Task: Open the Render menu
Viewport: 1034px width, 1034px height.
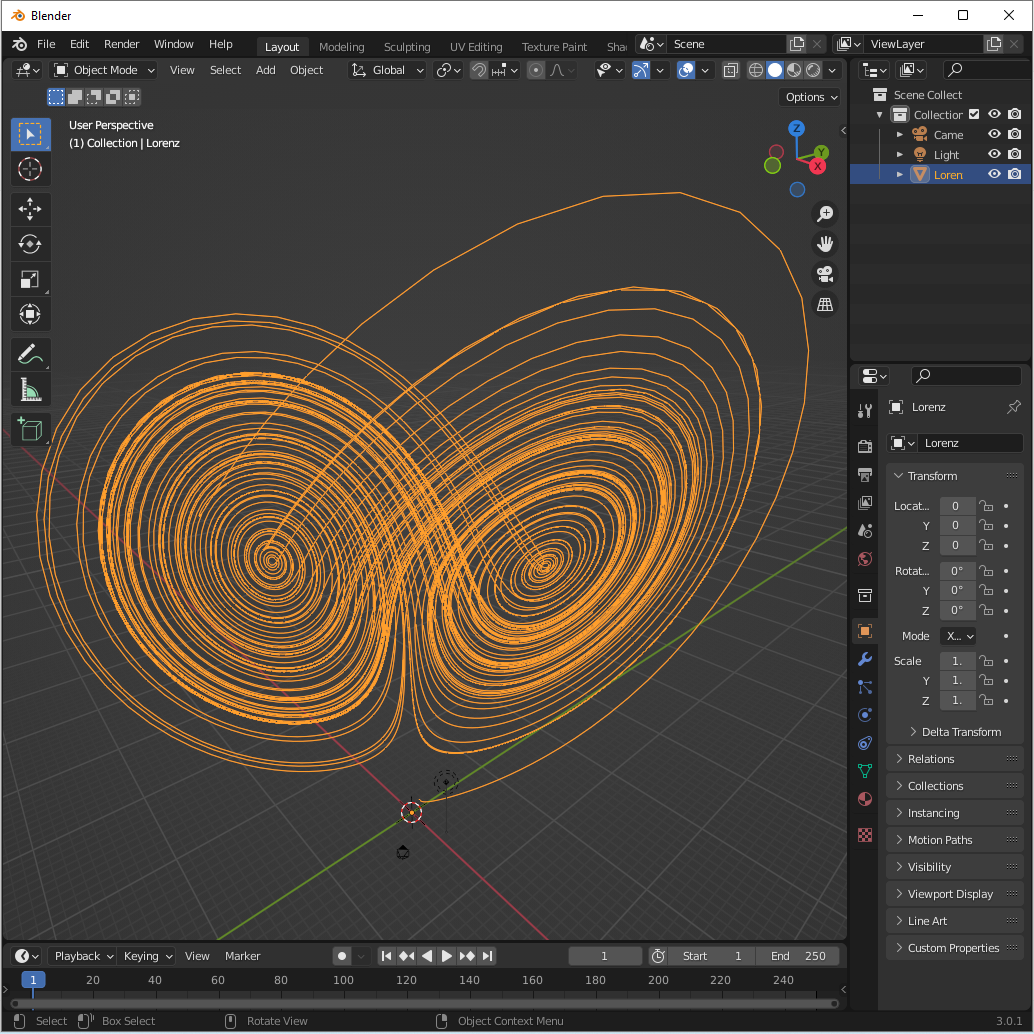Action: click(x=122, y=44)
